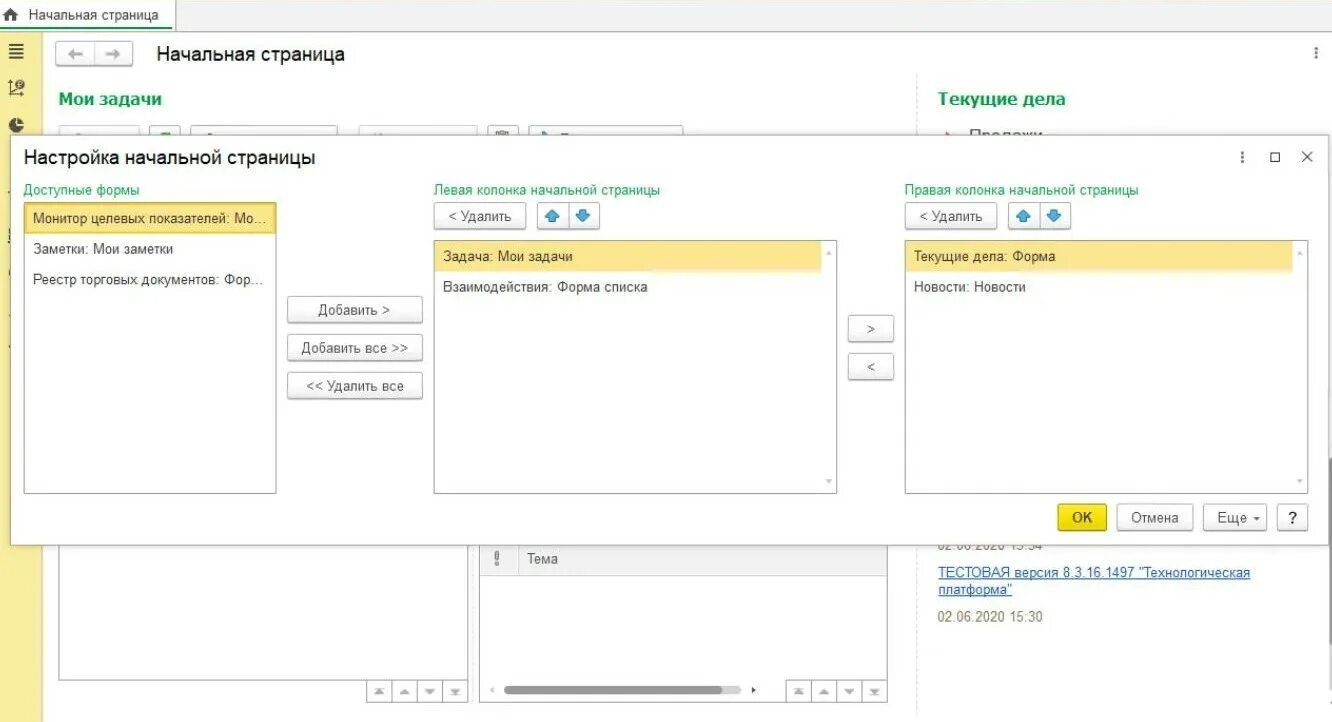This screenshot has width=1332, height=722.
Task: Move item down in left column list
Action: pos(583,216)
